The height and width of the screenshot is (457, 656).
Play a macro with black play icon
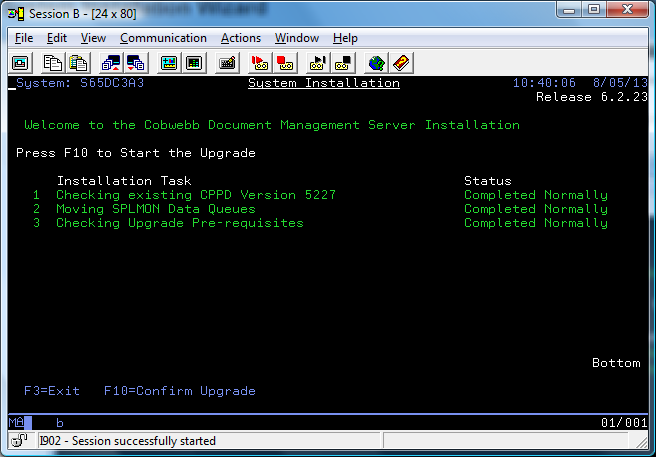[318, 63]
